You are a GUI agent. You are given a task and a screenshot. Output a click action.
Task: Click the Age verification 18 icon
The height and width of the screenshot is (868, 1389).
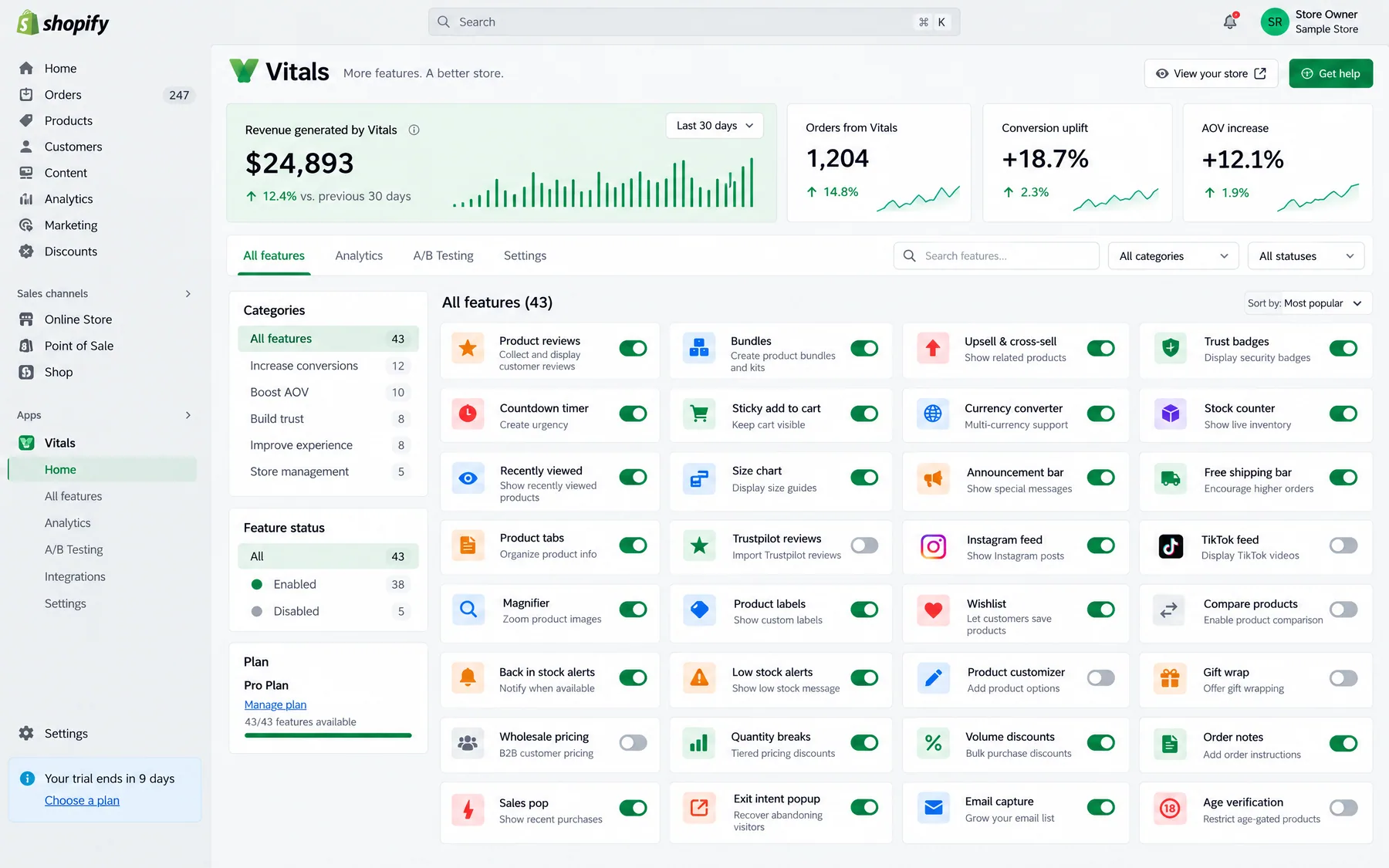point(1170,809)
